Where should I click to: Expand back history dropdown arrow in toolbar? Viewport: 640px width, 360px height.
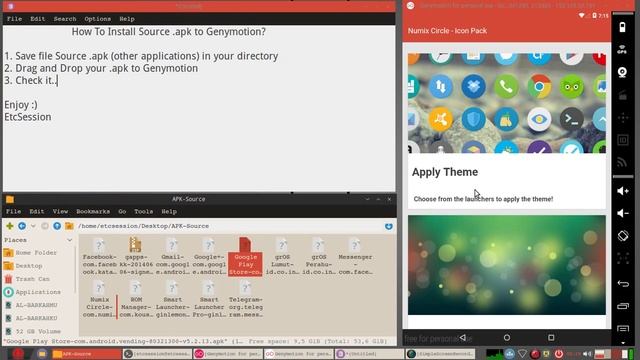coord(33,226)
